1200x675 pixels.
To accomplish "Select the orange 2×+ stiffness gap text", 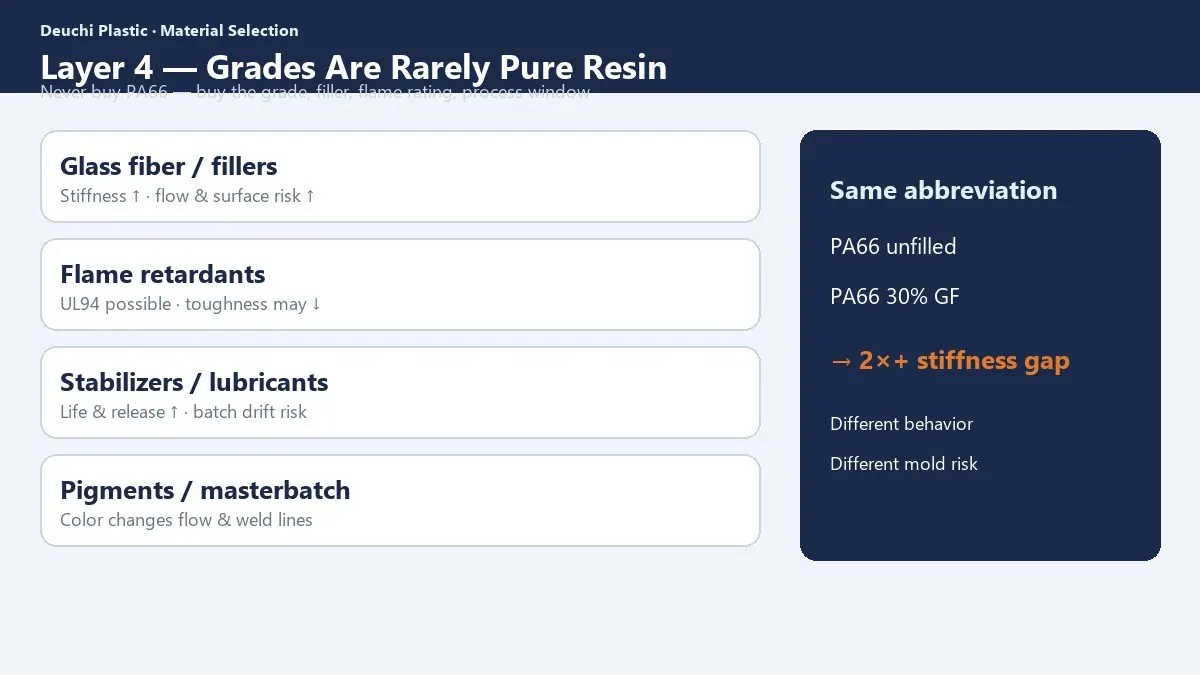I will pyautogui.click(x=950, y=360).
